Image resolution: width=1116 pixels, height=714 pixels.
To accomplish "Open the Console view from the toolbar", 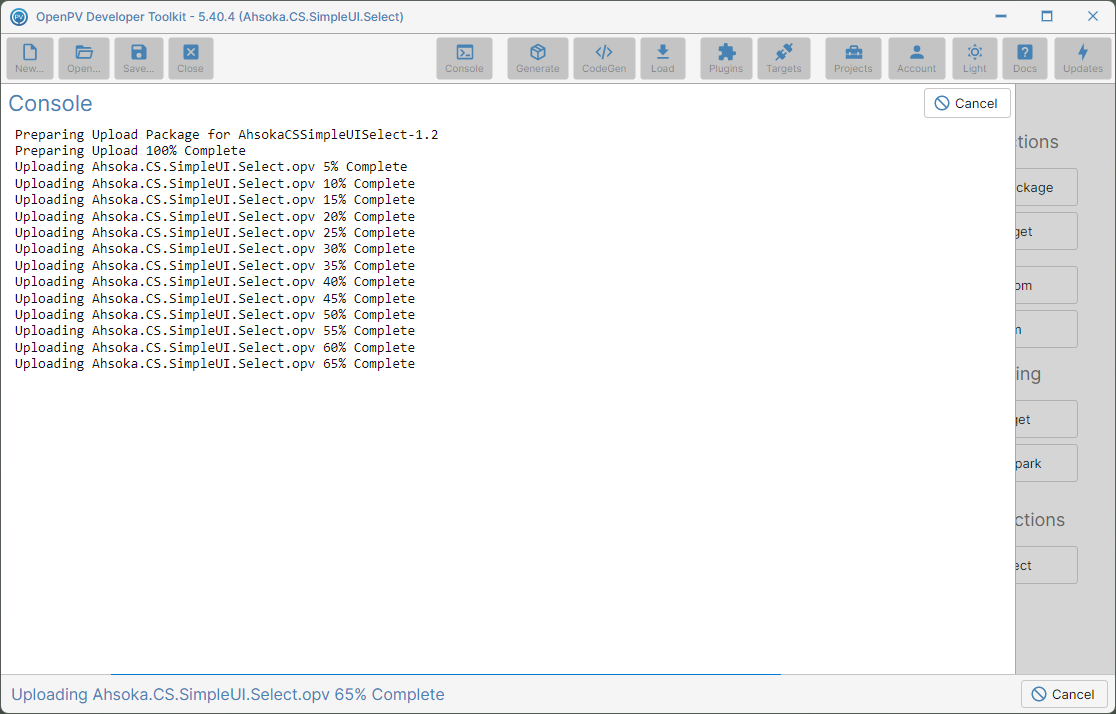I will pos(464,58).
